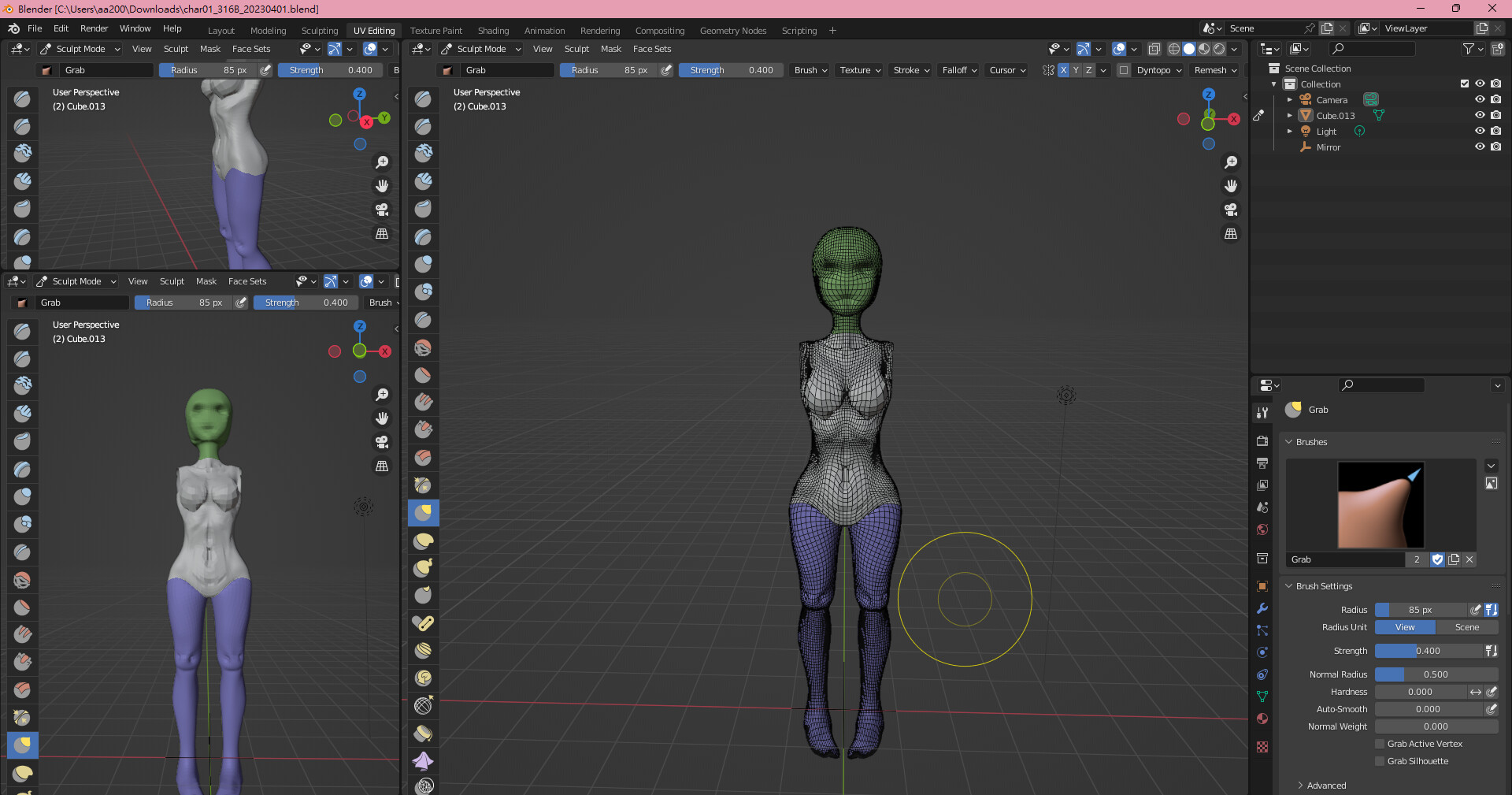Open the Render properties tab icon

[1262, 441]
